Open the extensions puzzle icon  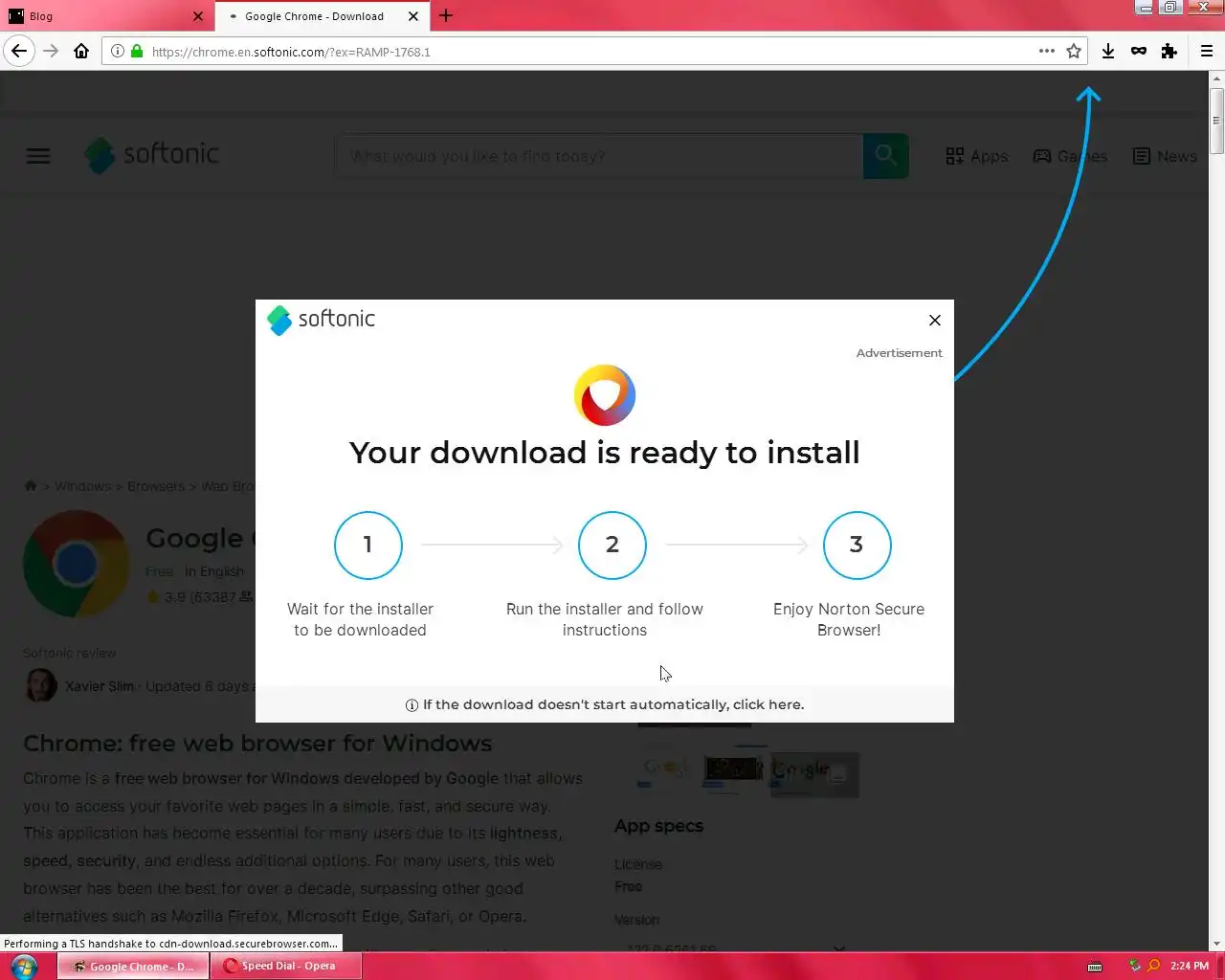point(1169,51)
